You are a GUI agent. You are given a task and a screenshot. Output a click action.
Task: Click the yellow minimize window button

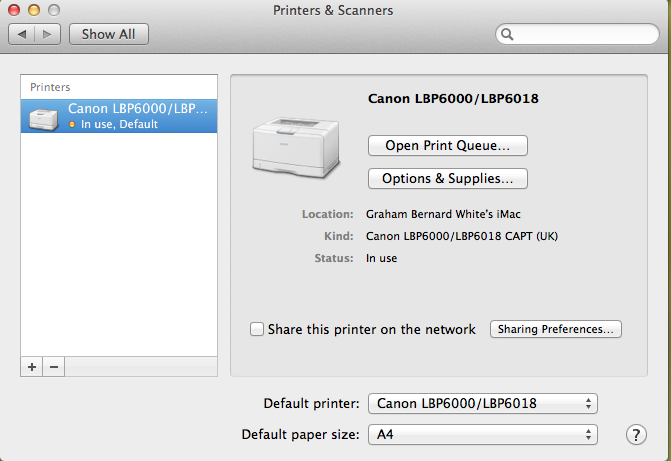pyautogui.click(x=32, y=10)
